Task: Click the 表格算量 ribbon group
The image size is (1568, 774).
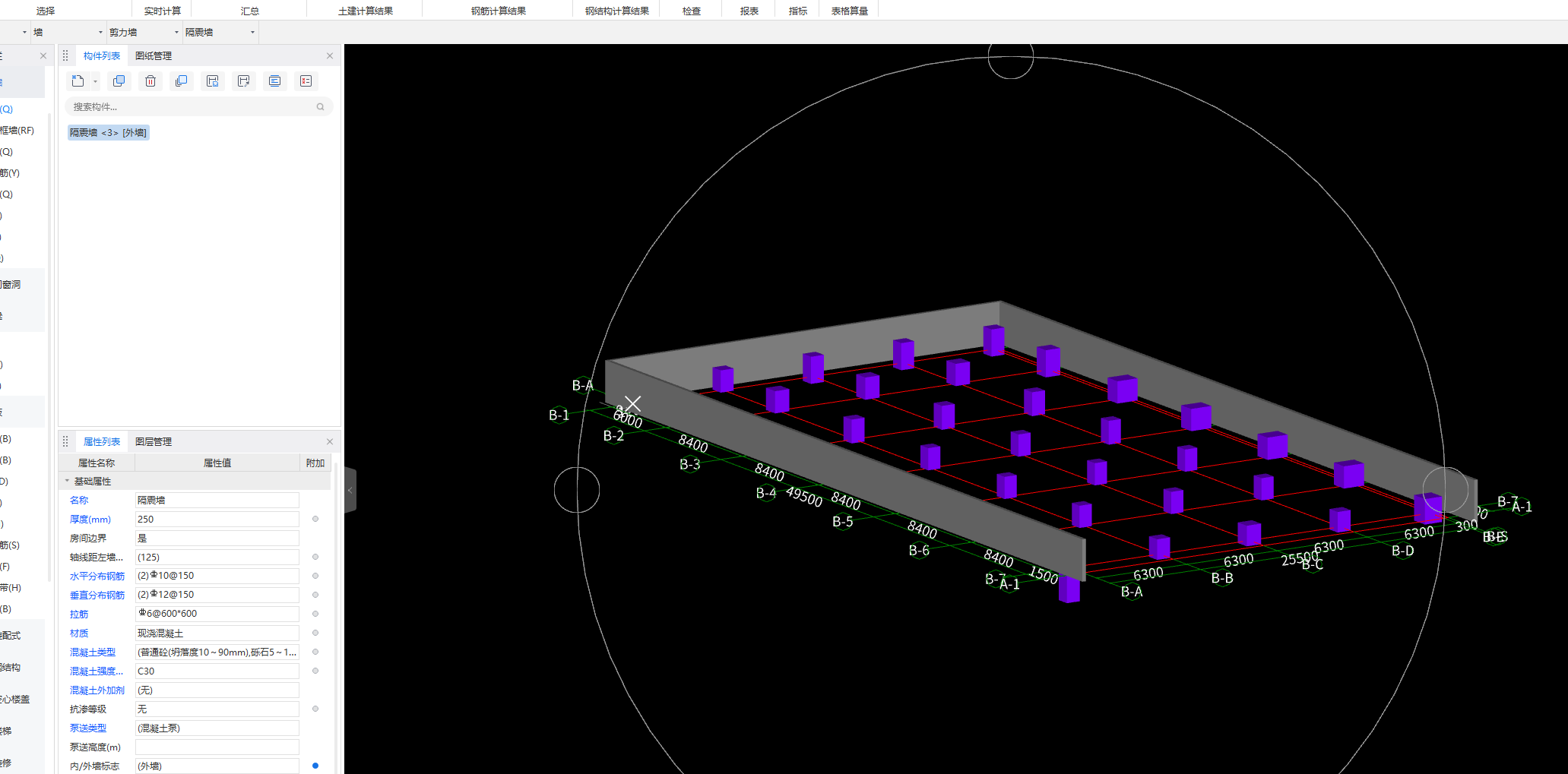Action: coord(850,11)
